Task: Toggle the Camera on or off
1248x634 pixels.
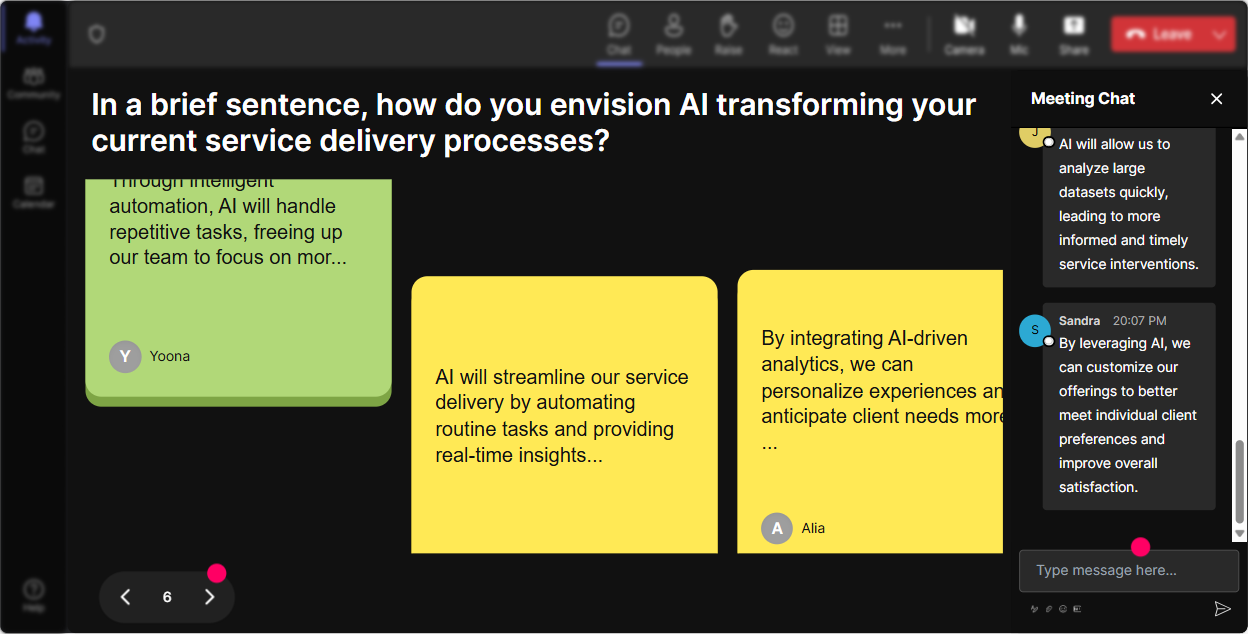Action: click(x=964, y=34)
